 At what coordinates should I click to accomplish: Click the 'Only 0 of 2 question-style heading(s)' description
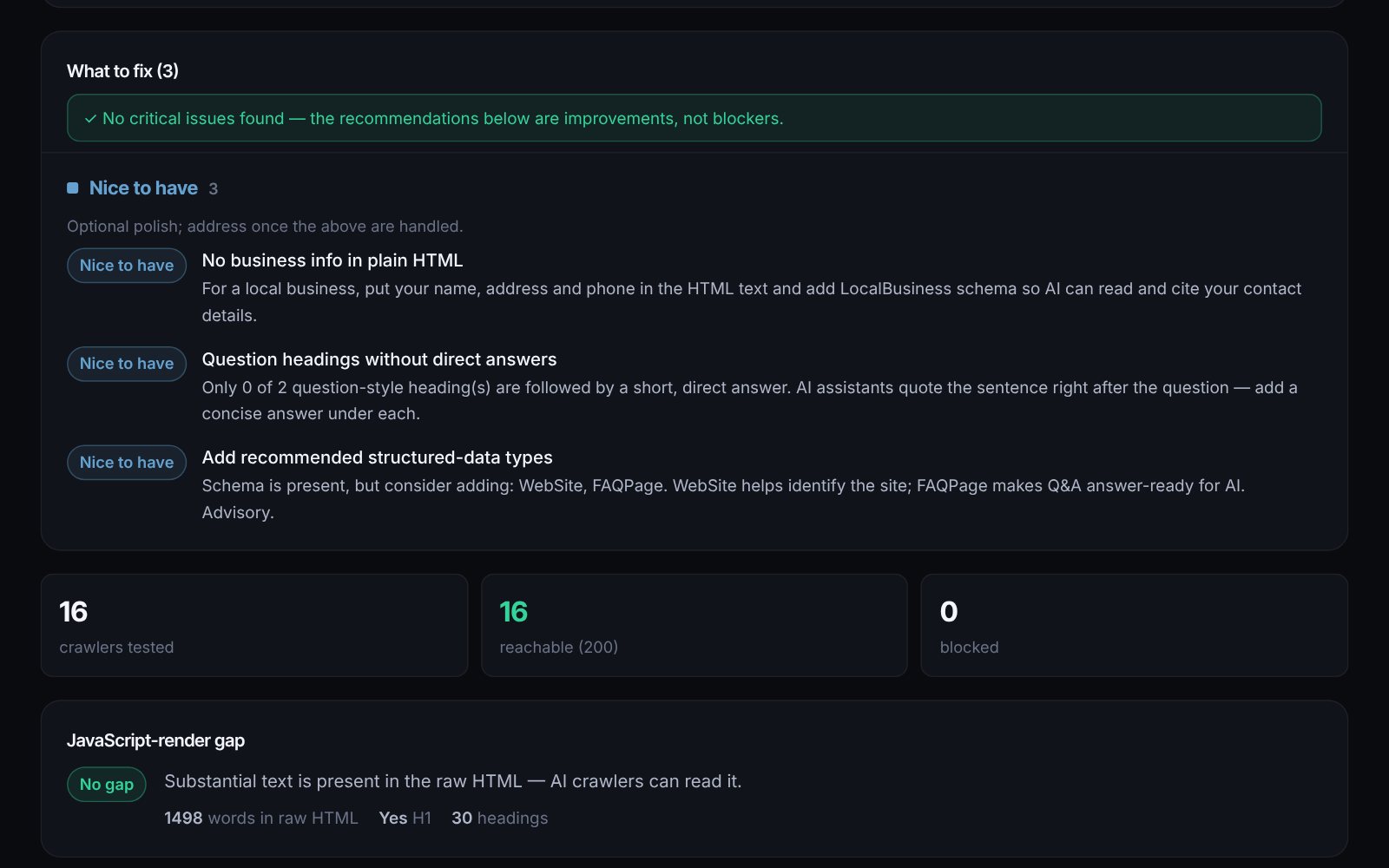tap(750, 400)
